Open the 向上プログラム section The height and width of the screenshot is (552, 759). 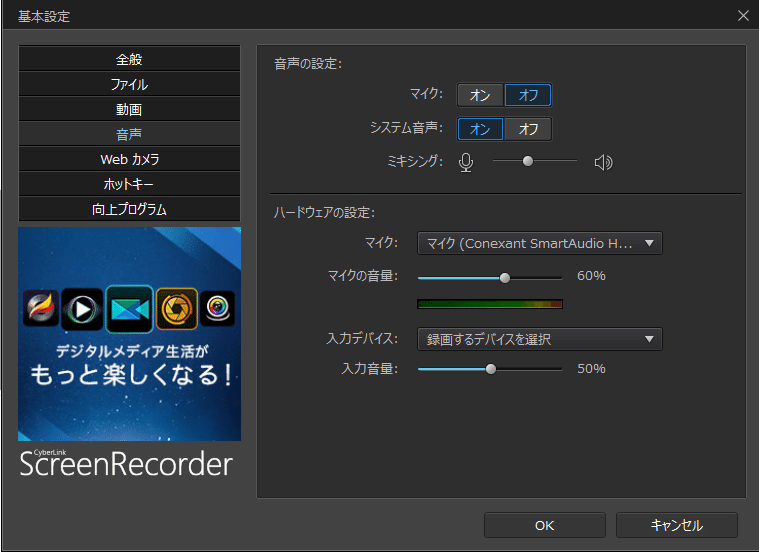point(129,209)
